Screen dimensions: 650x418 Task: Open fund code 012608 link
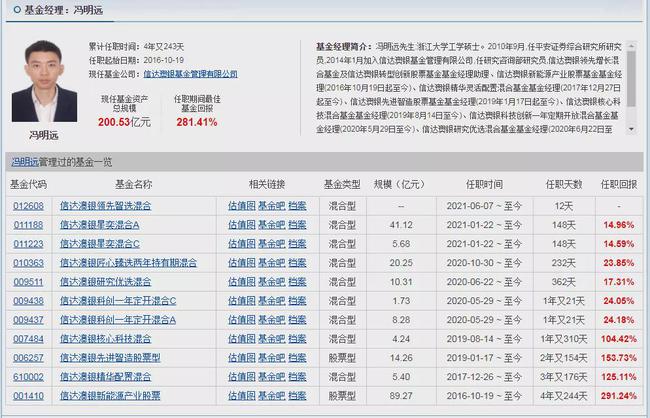28,206
